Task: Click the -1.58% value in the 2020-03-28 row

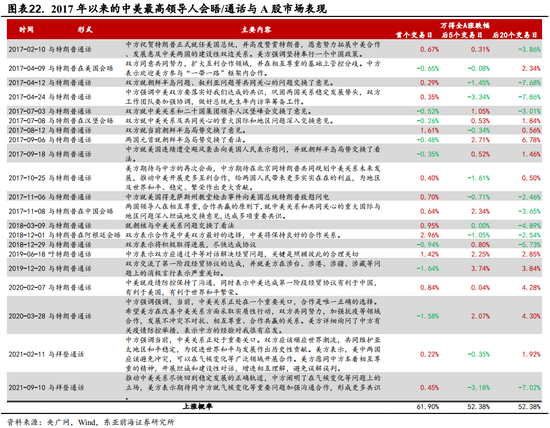Action: pos(428,316)
